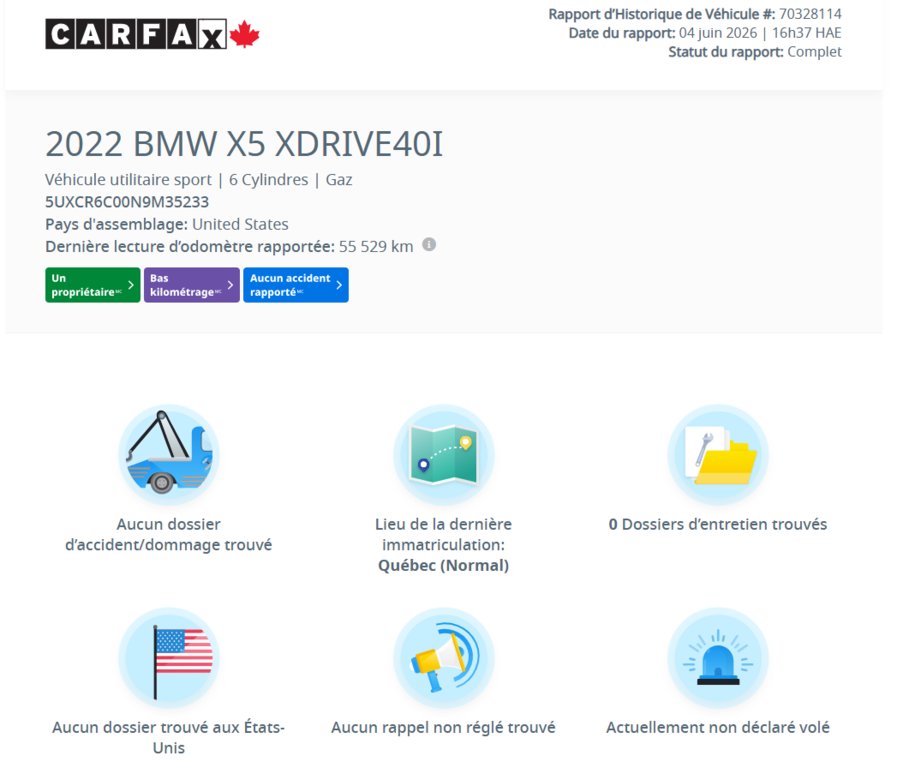The image size is (921, 768).
Task: Click the VIN 5UXCR6C00N9M35233
Action: pyautogui.click(x=127, y=202)
